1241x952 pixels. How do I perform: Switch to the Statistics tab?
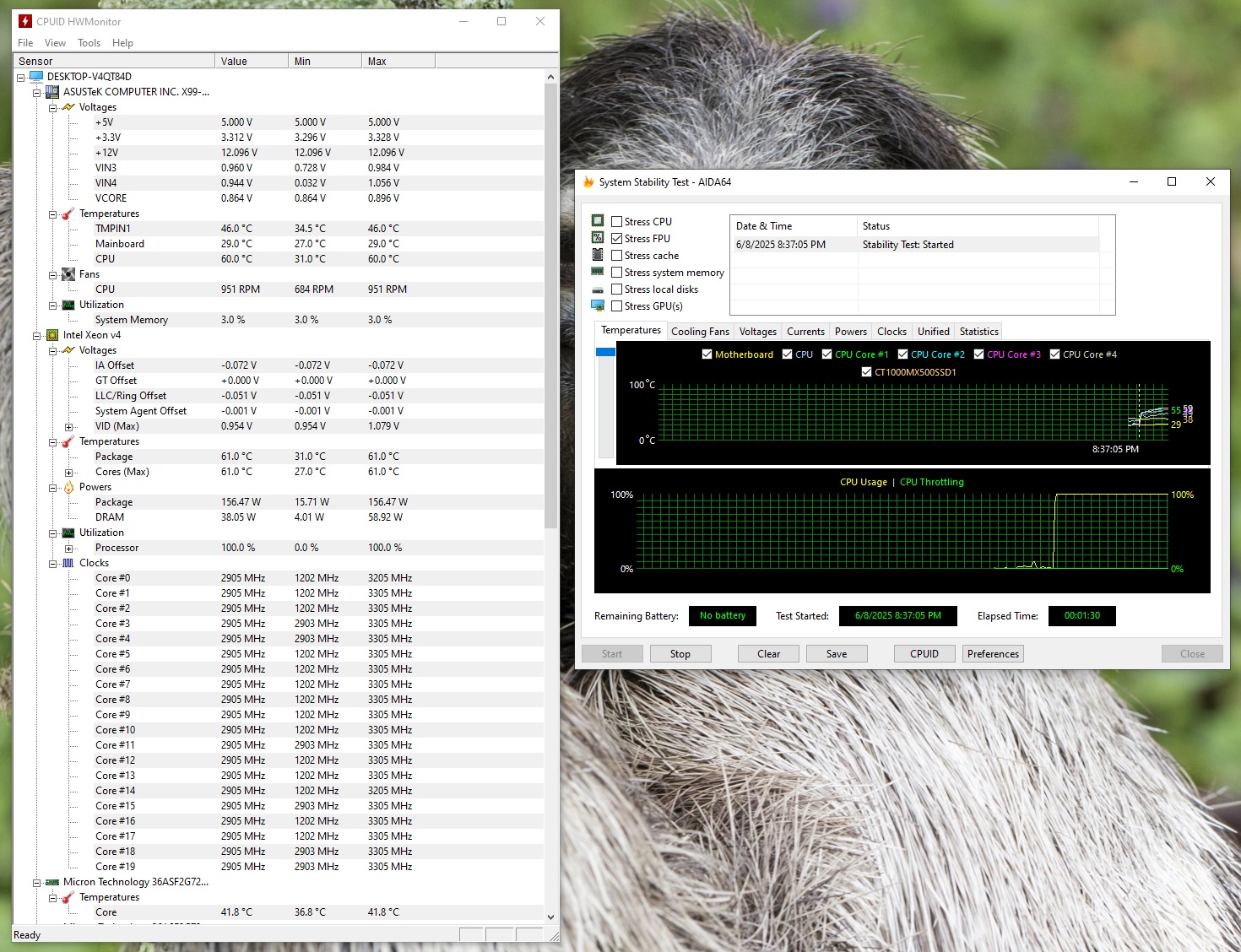(979, 332)
